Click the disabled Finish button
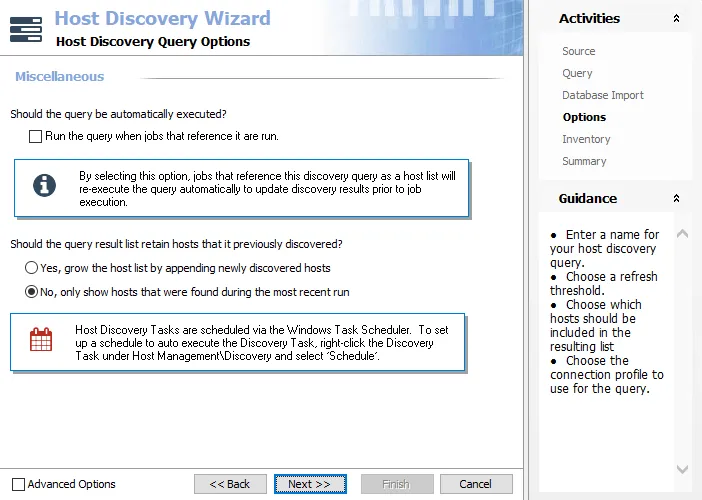The width and height of the screenshot is (702, 500). pos(397,484)
